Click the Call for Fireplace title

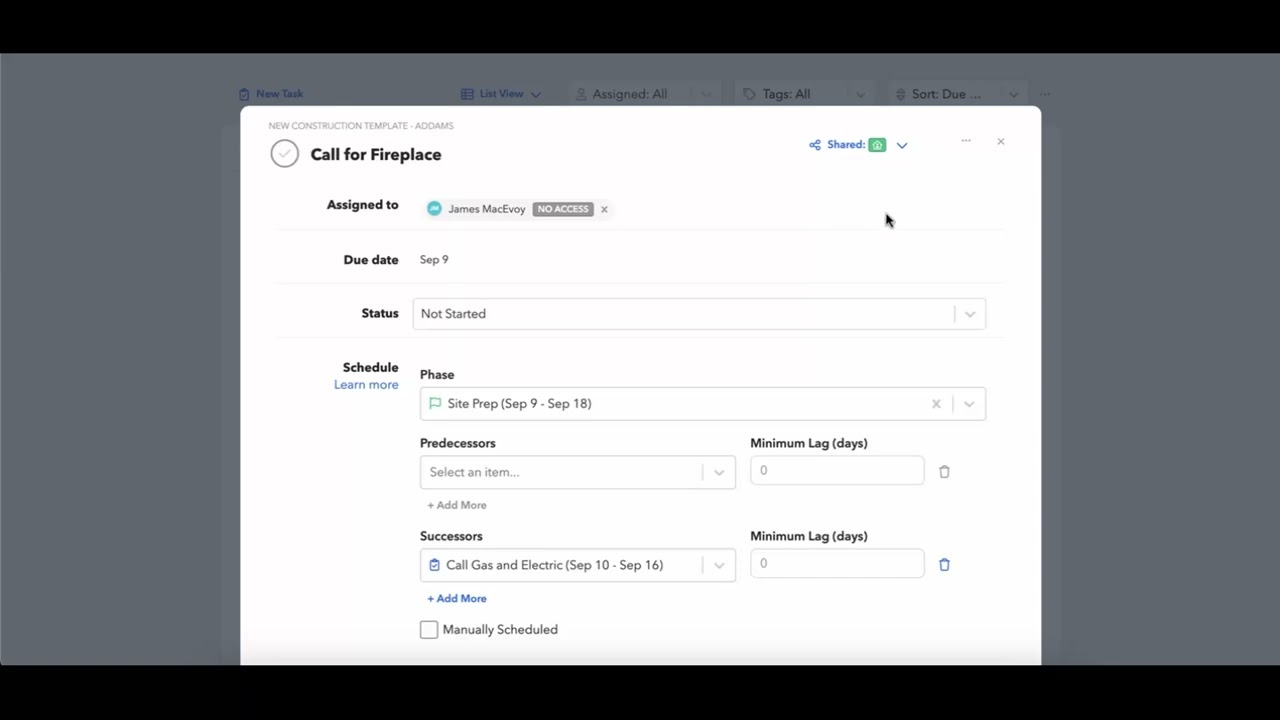tap(376, 154)
